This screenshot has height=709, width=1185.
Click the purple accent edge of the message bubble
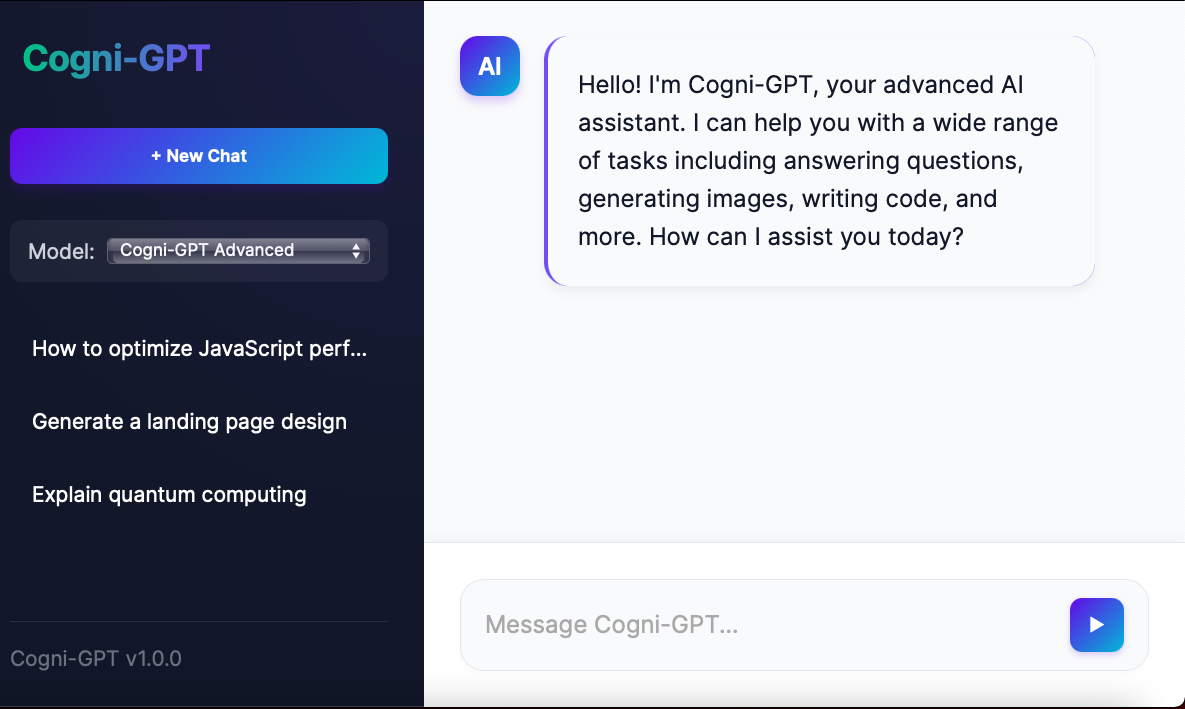click(x=546, y=161)
